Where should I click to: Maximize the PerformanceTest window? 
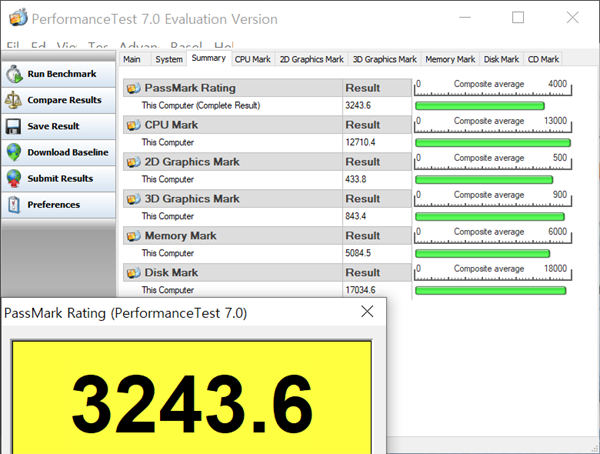point(518,17)
